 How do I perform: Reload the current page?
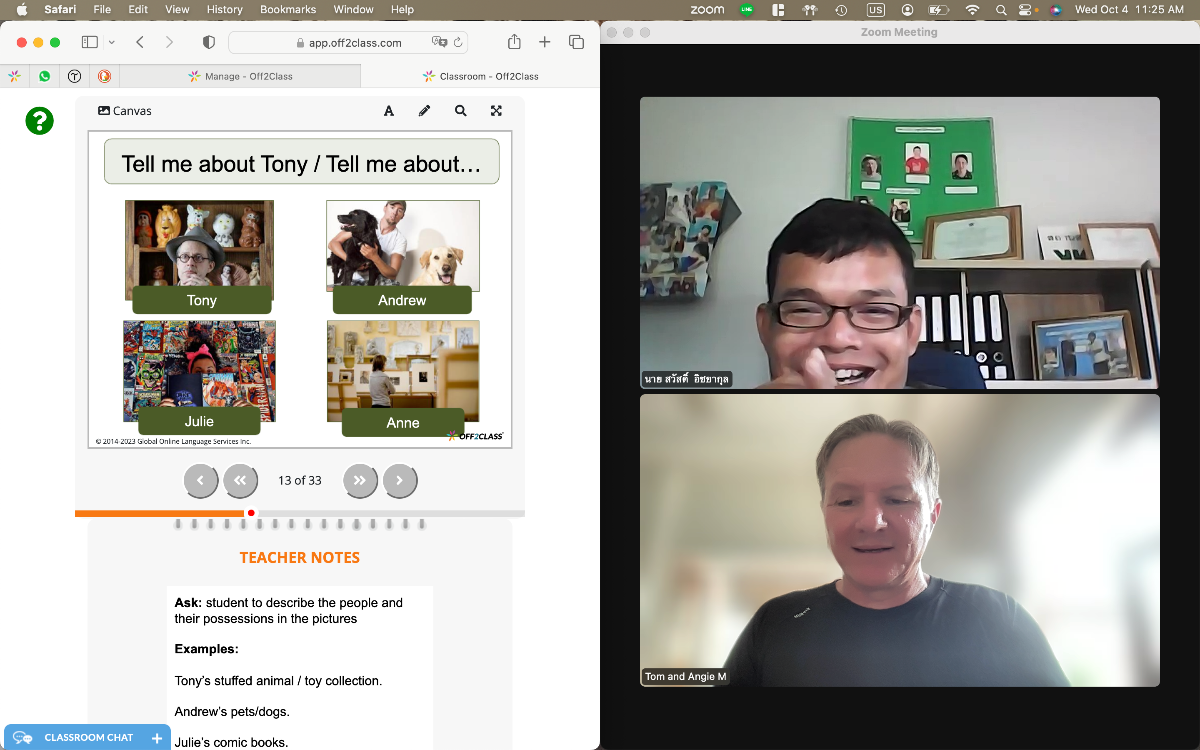point(459,43)
